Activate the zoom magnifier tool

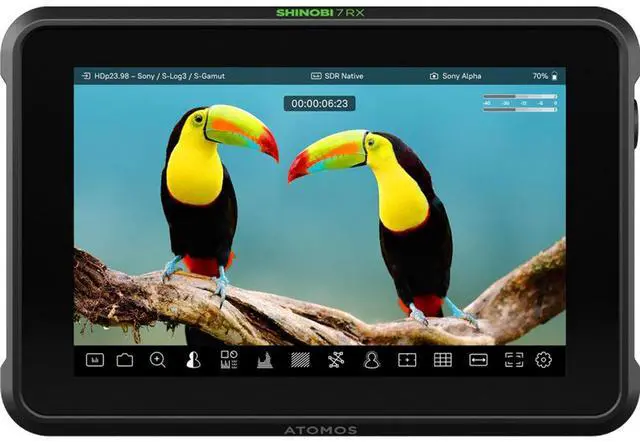click(158, 360)
